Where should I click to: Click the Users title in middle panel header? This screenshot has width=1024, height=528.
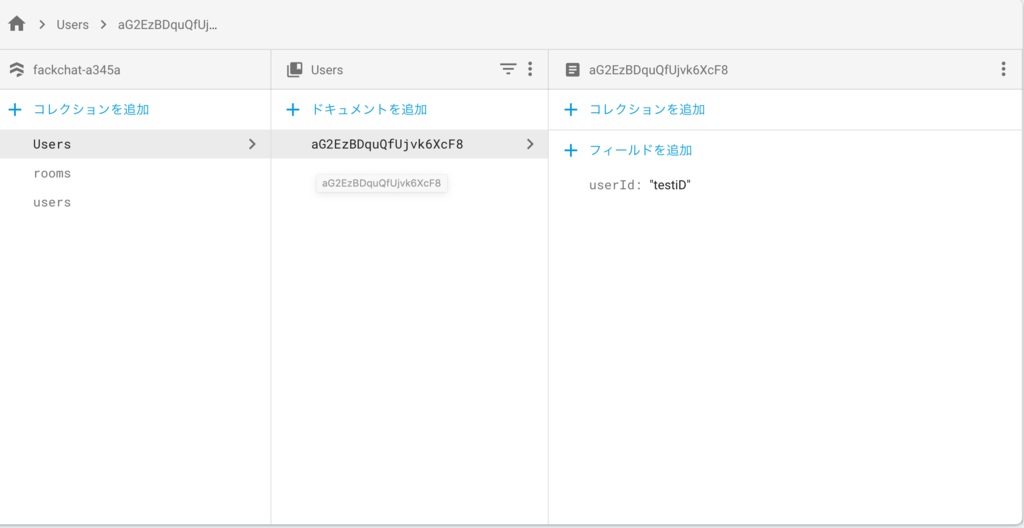(x=327, y=69)
